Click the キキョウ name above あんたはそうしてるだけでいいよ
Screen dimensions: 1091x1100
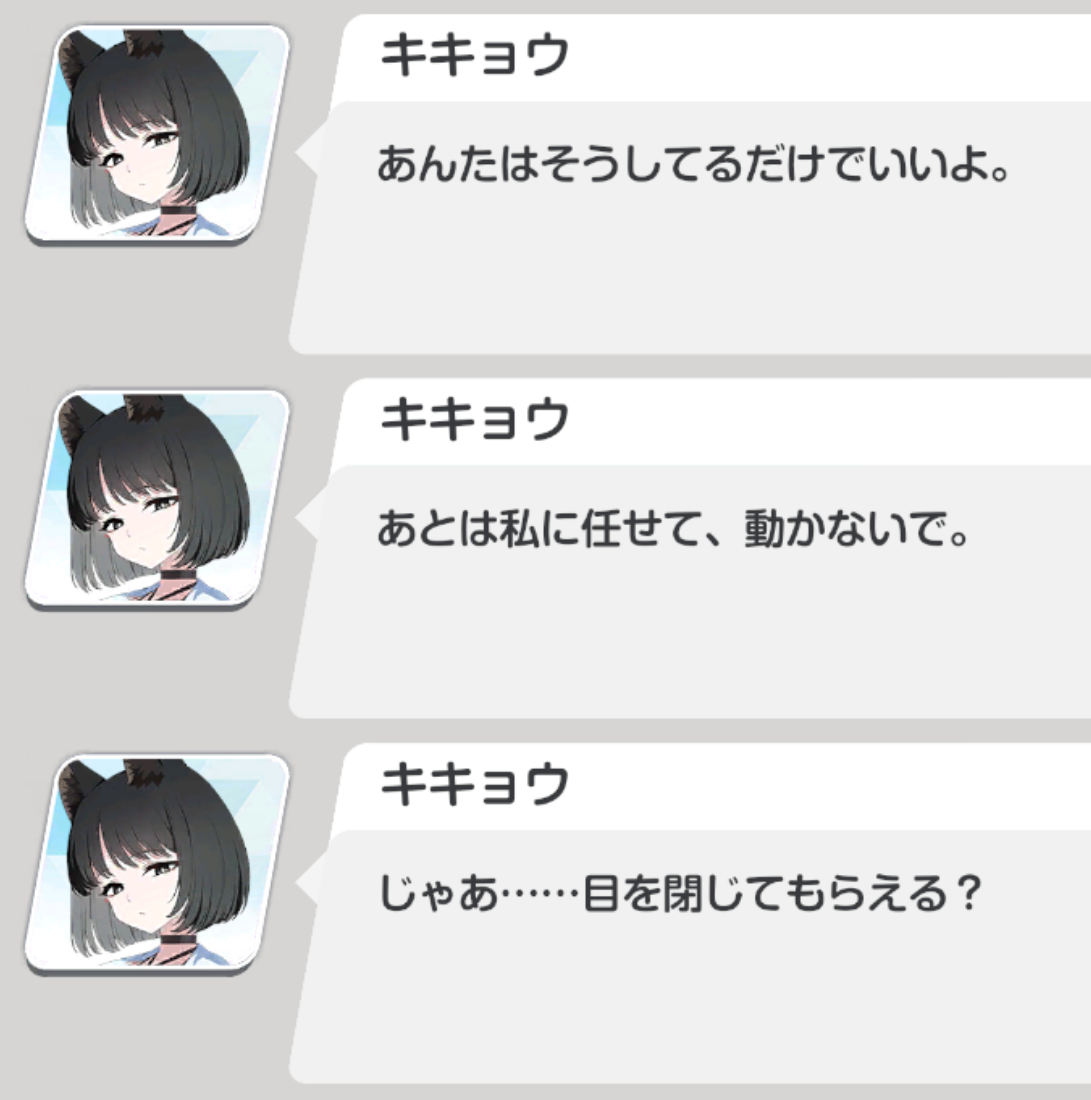[x=474, y=55]
